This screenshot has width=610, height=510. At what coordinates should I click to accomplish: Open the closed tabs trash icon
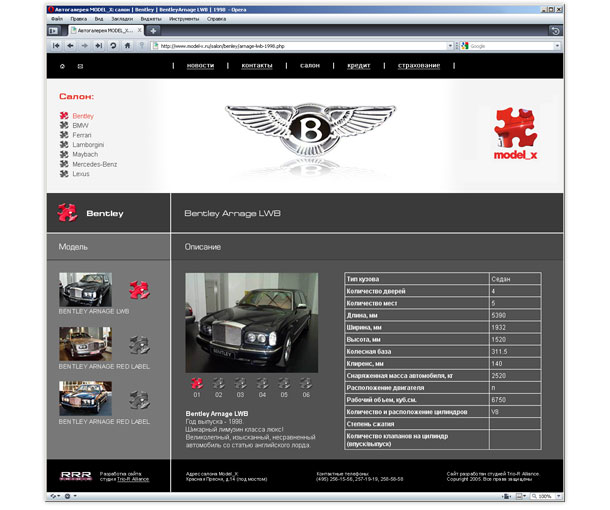click(x=555, y=31)
